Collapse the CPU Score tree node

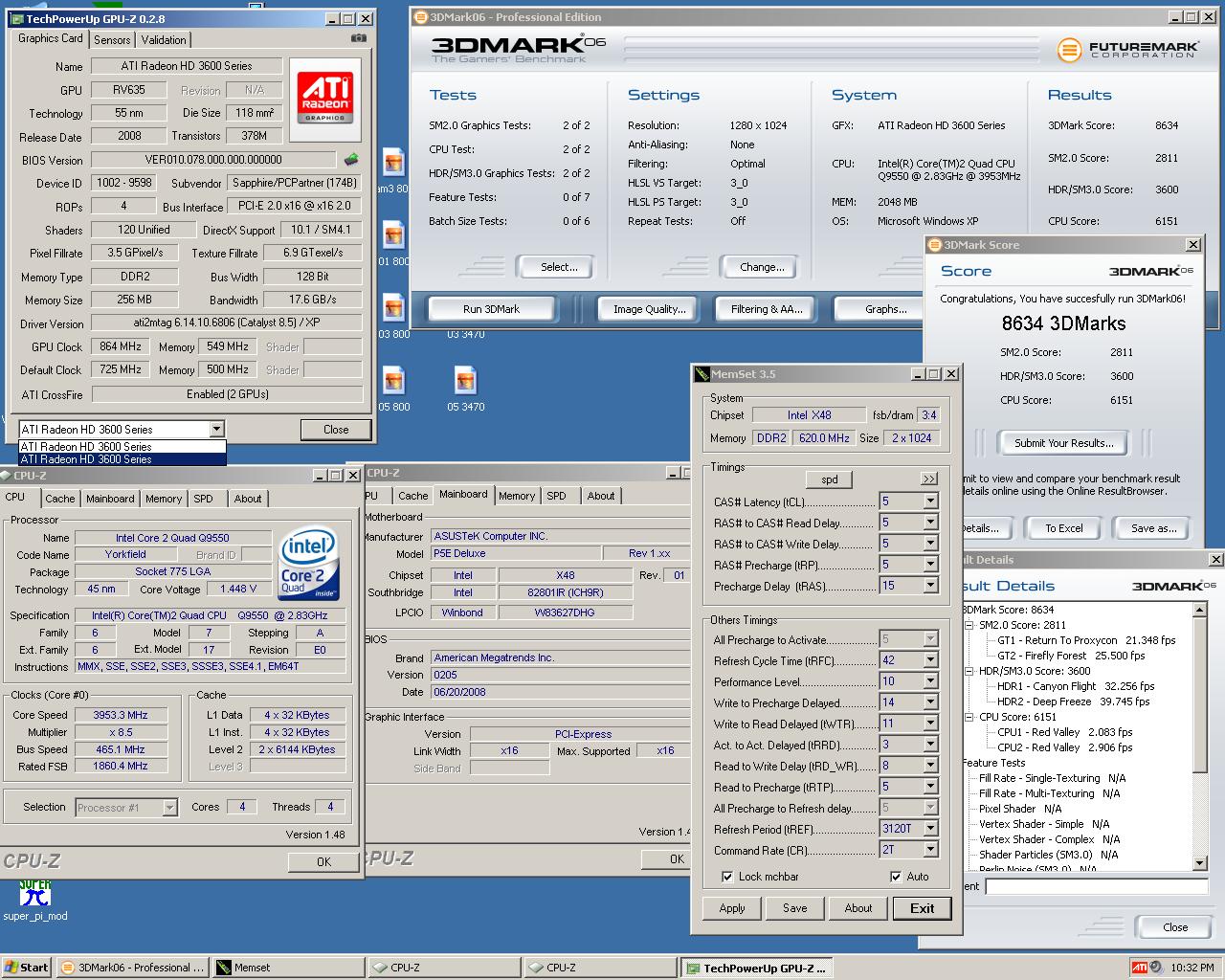point(969,717)
